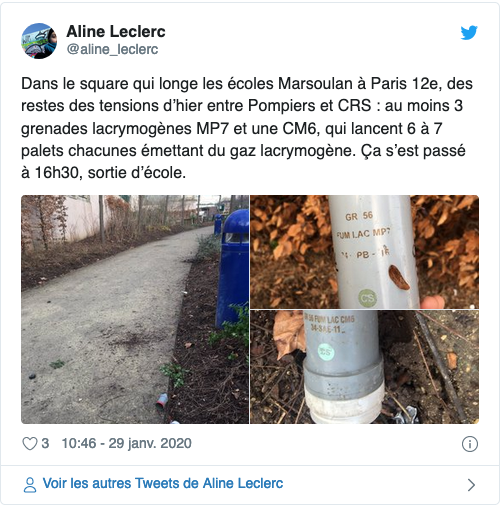Click the Twitter bird logo
This screenshot has width=504, height=509.
tap(469, 32)
